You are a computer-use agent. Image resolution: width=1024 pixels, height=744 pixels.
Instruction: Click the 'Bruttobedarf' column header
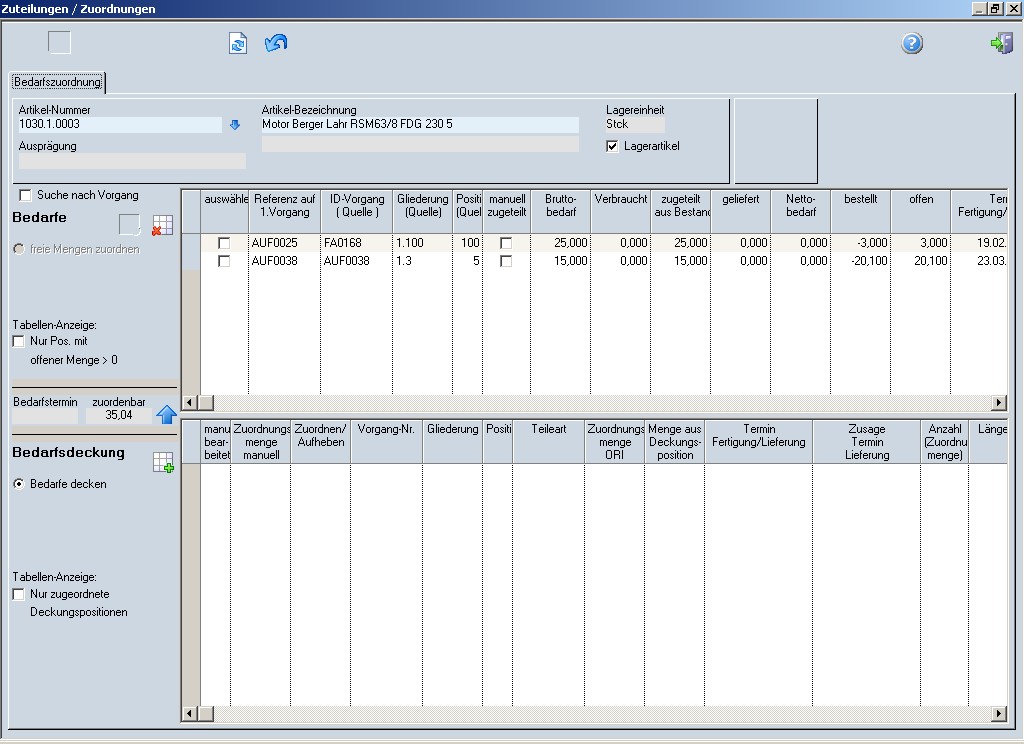point(560,205)
